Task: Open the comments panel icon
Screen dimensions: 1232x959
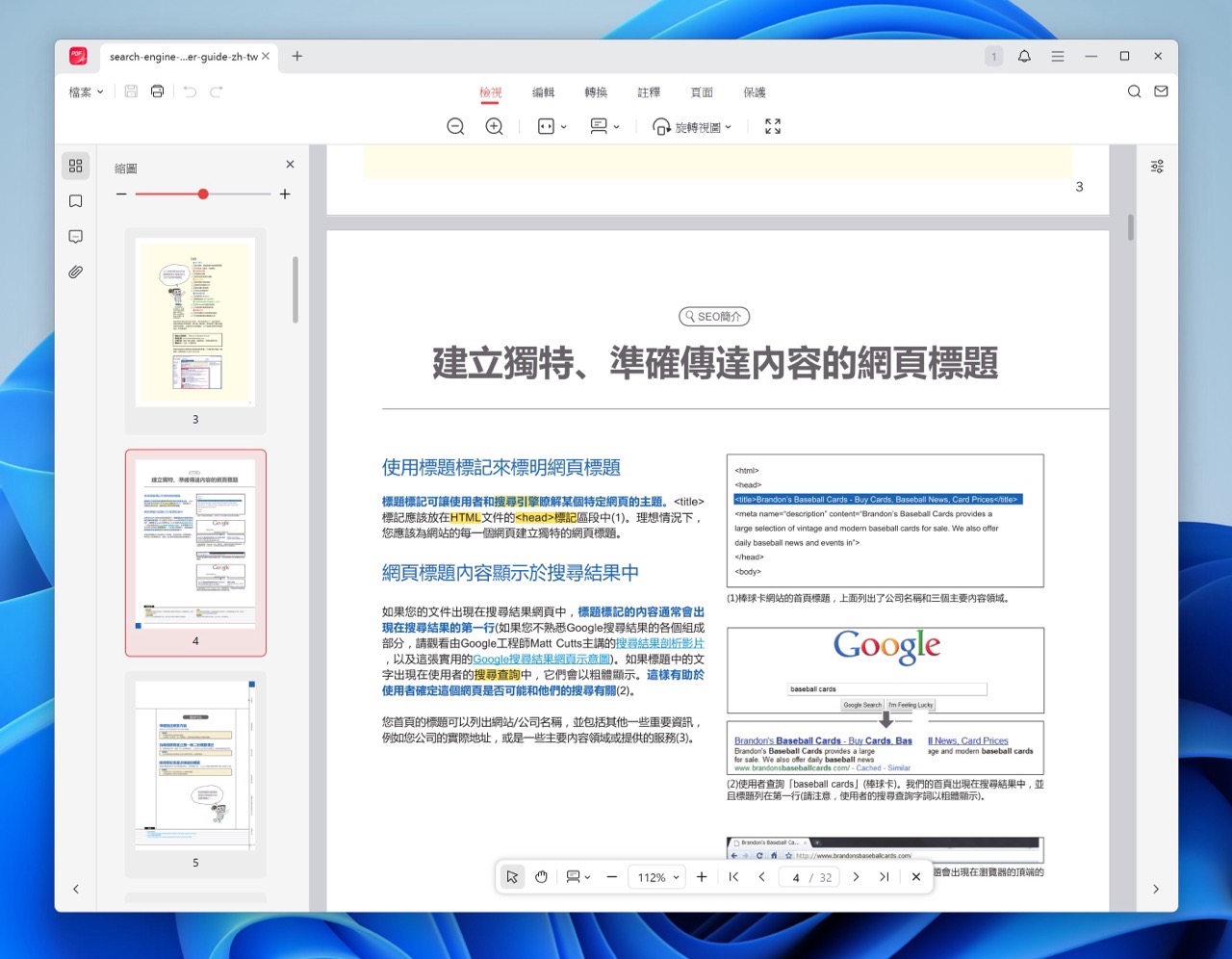Action: coord(76,237)
